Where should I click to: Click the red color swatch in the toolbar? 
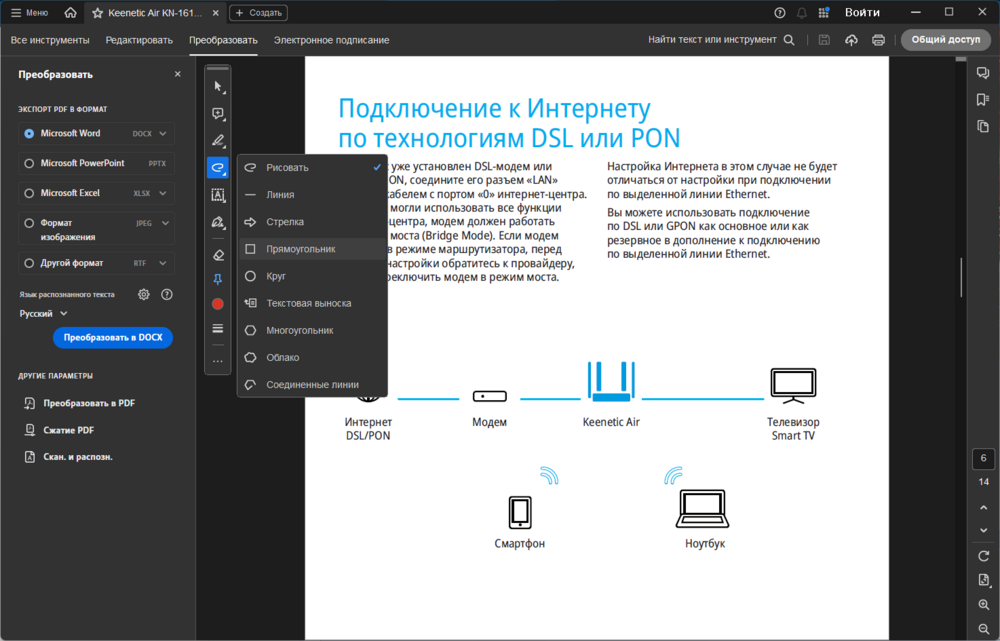[218, 303]
